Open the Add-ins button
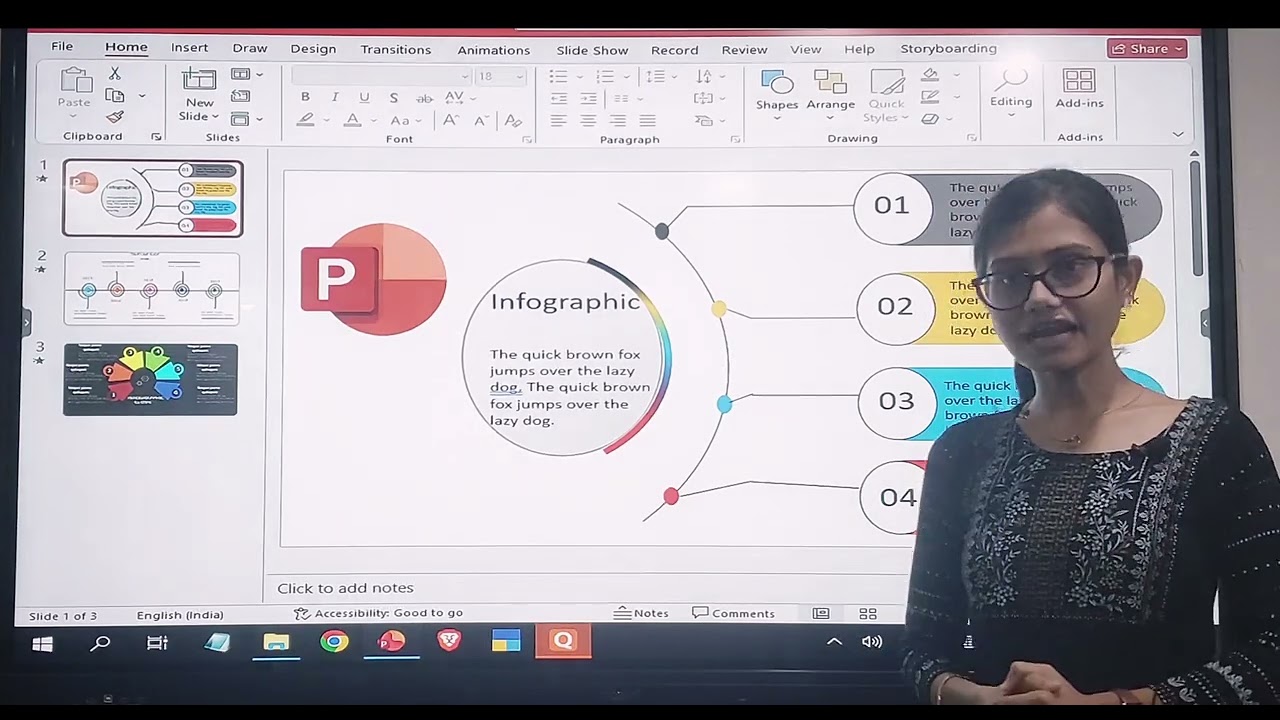This screenshot has height=720, width=1280. point(1080,90)
